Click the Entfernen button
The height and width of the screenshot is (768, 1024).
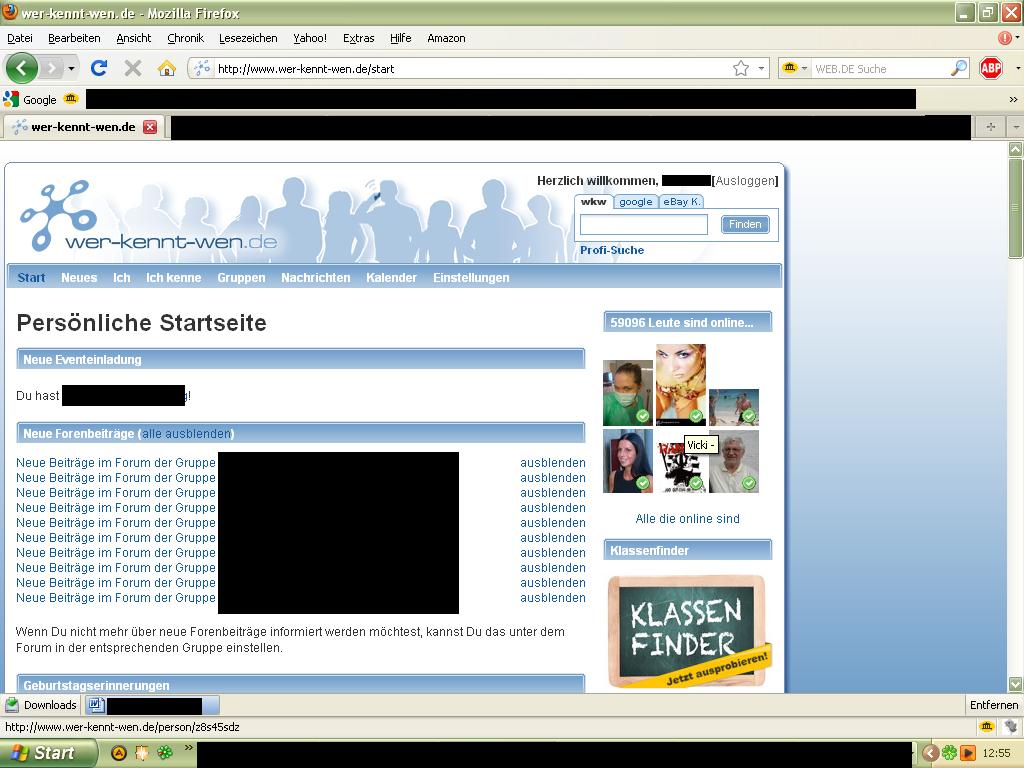(993, 705)
